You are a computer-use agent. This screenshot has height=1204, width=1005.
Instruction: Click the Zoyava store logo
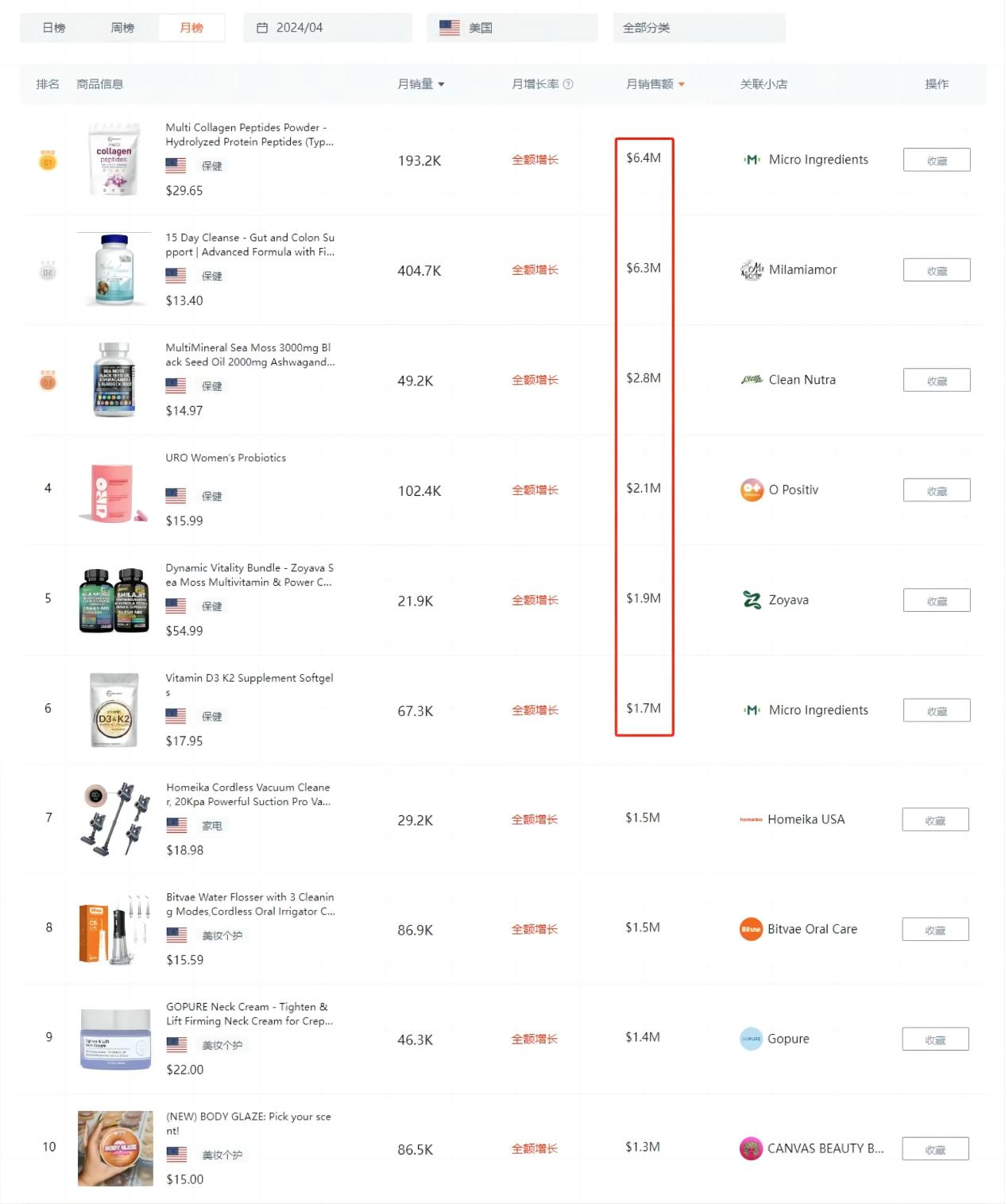tap(752, 600)
